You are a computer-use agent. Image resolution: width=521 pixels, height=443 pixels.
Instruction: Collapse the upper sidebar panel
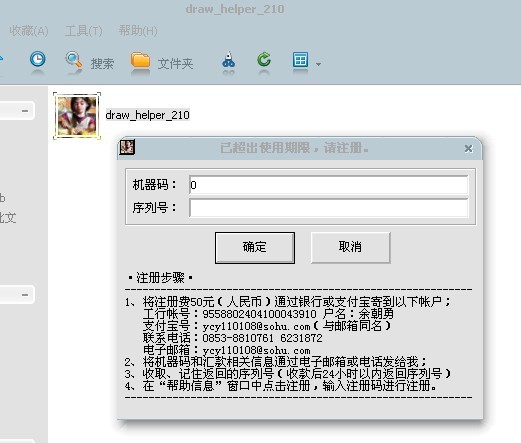(25, 110)
